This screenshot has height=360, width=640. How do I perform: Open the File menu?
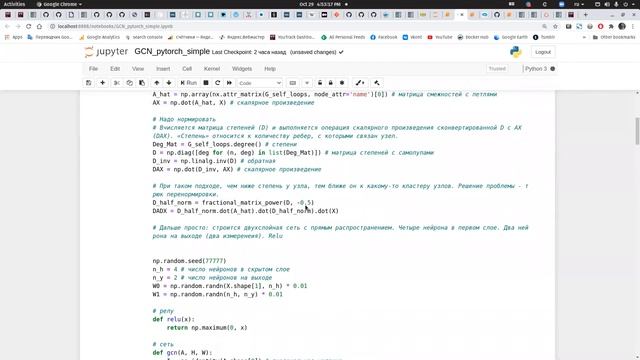[x=93, y=69]
